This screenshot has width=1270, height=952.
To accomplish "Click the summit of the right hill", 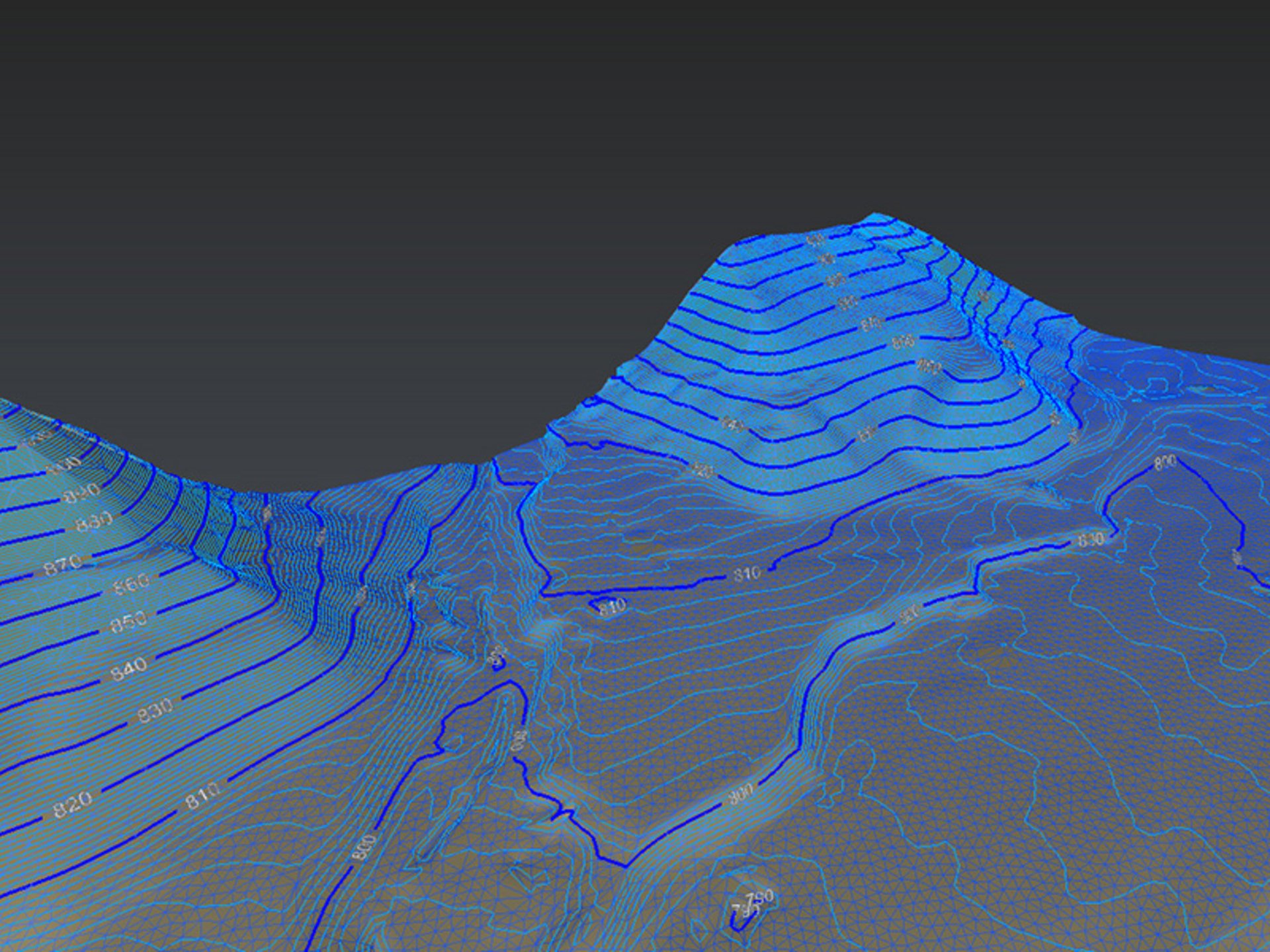I will [876, 216].
